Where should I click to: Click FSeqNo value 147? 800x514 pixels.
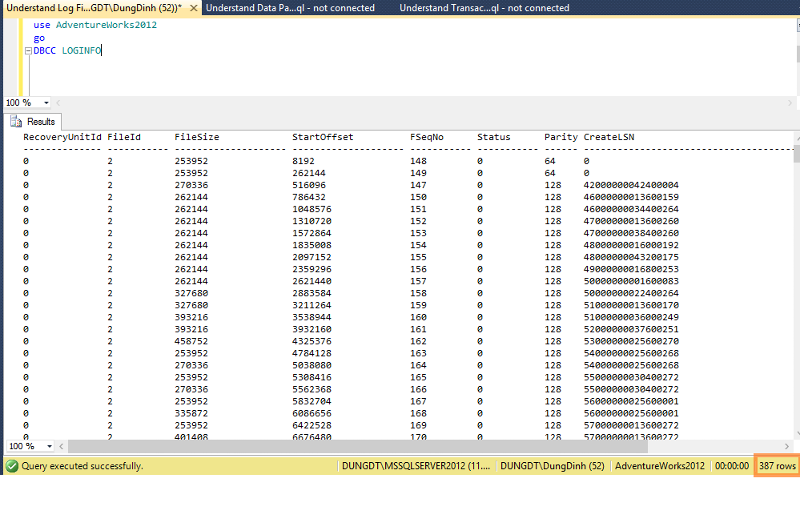[x=418, y=185]
